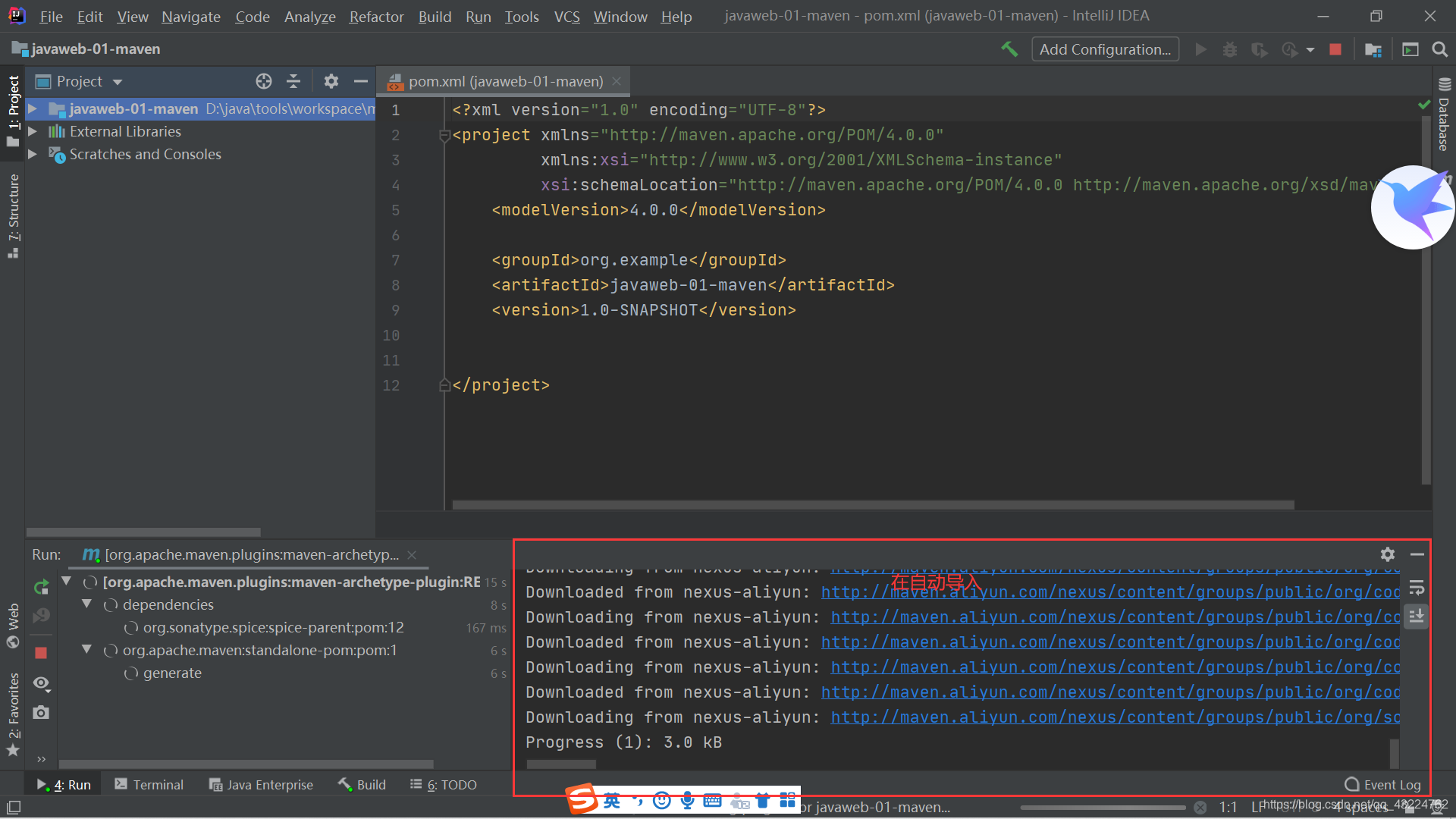The height and width of the screenshot is (819, 1456).
Task: Click the Run with Coverage icon
Action: point(1259,49)
